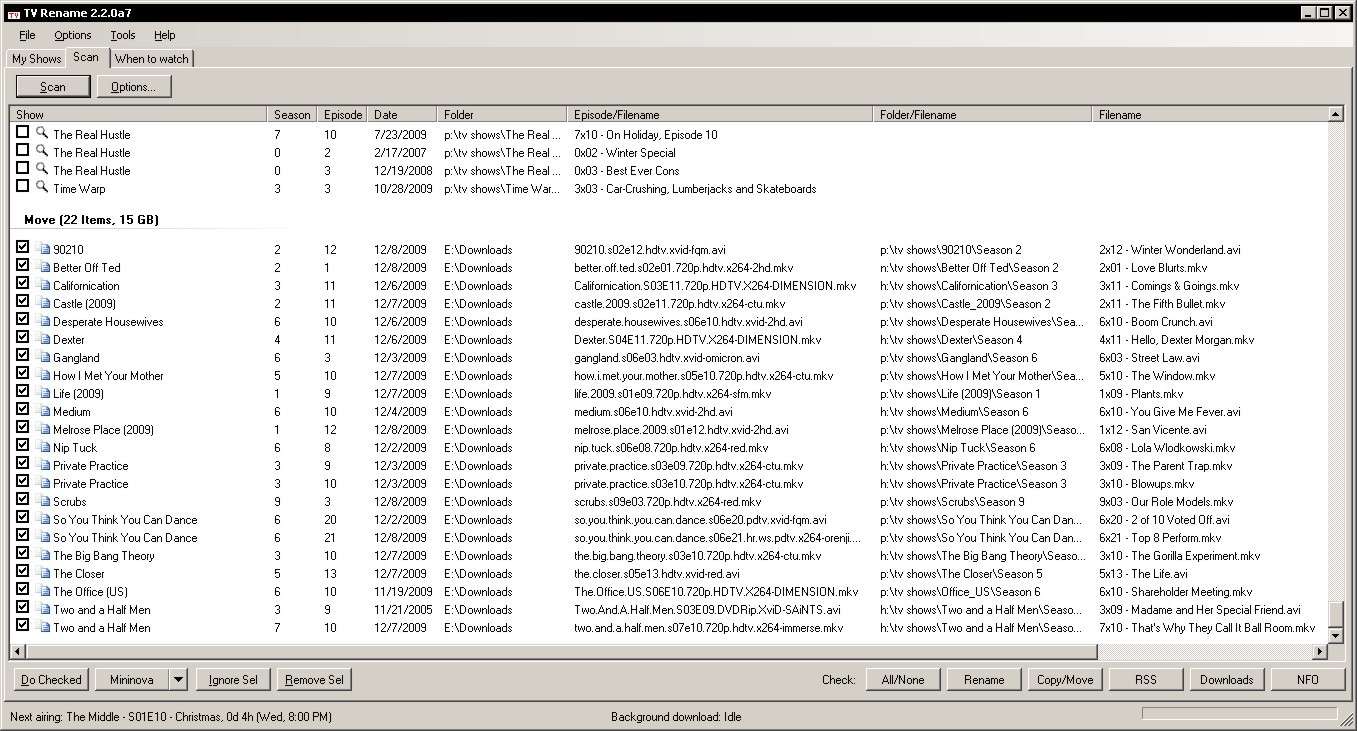
Task: Click the file icon beside Life (2009)
Action: (44, 393)
